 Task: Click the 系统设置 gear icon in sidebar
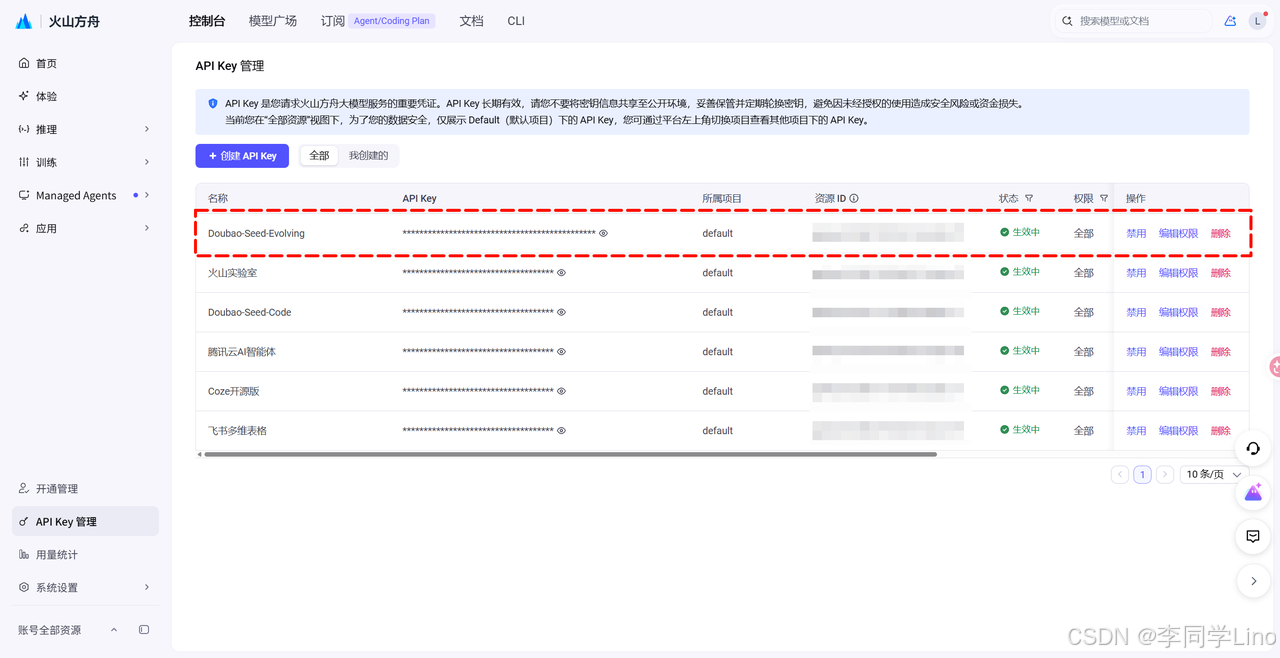tap(24, 587)
